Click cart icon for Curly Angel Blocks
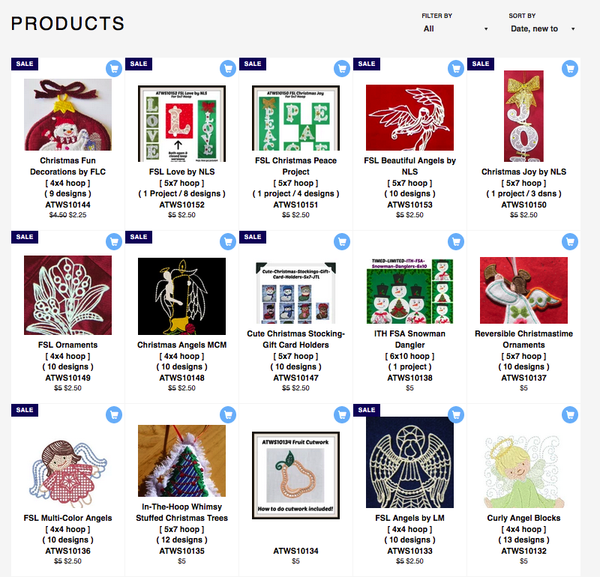This screenshot has width=600, height=577. click(570, 415)
